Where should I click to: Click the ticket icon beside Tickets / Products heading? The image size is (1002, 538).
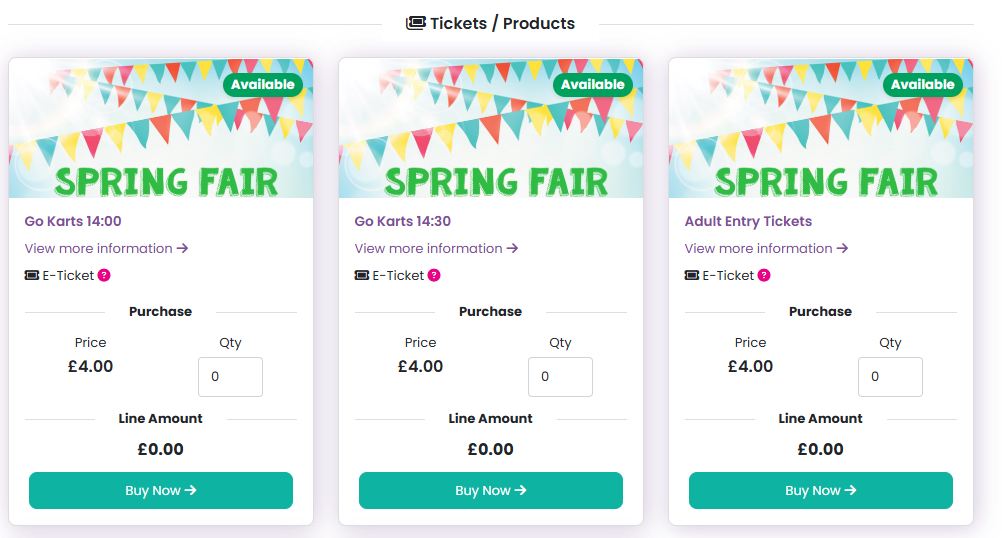[x=416, y=23]
